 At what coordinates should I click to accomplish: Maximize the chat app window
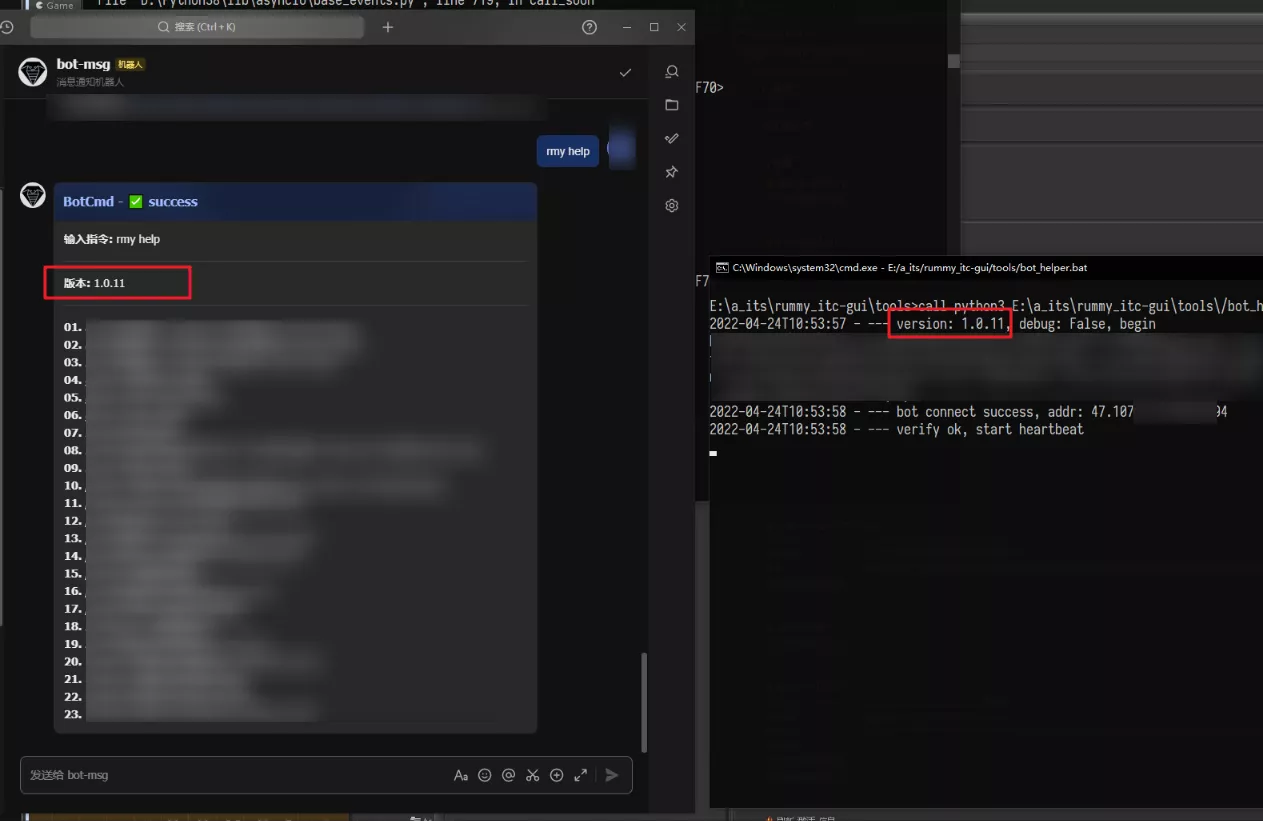654,27
